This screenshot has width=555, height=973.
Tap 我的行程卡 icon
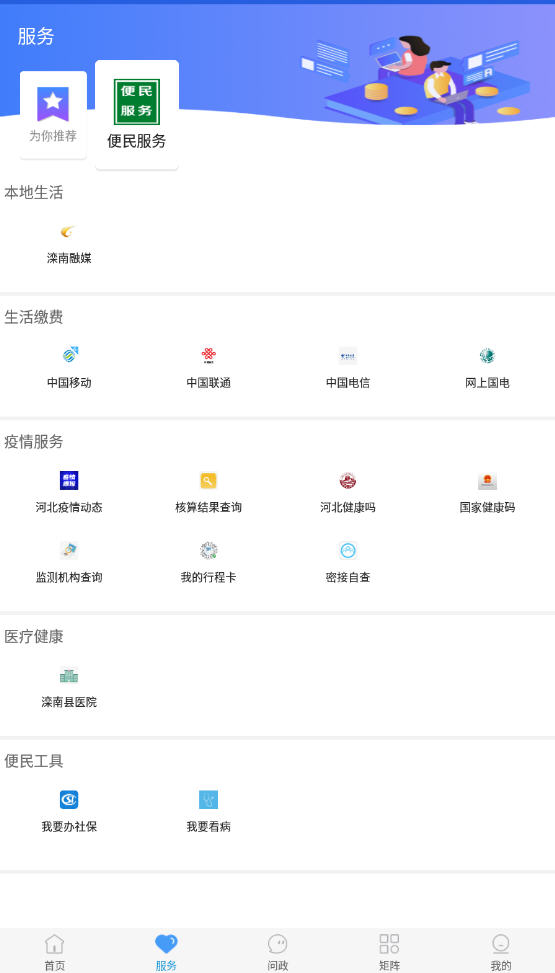point(209,550)
